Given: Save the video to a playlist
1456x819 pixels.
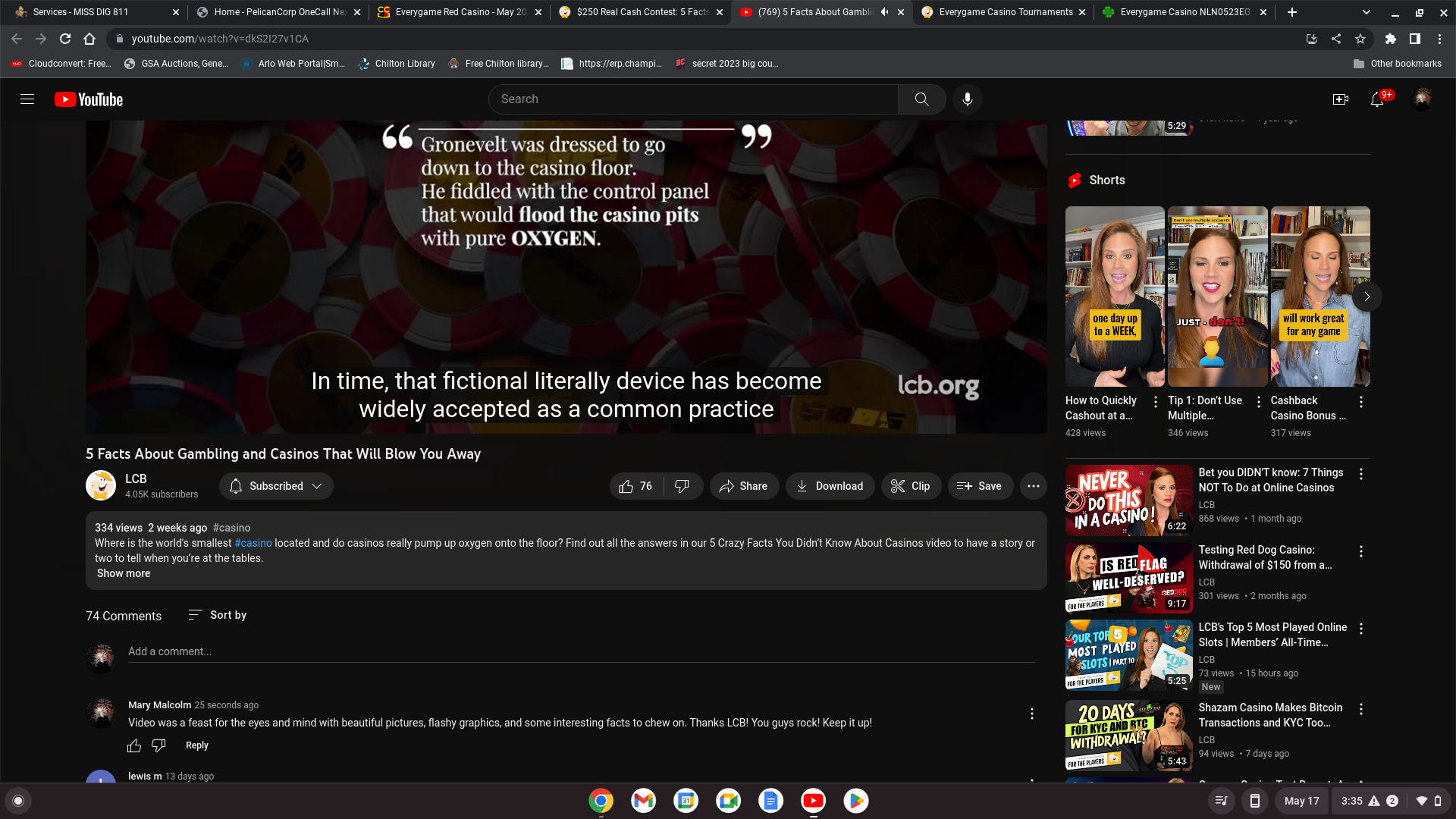Looking at the screenshot, I should (x=980, y=486).
